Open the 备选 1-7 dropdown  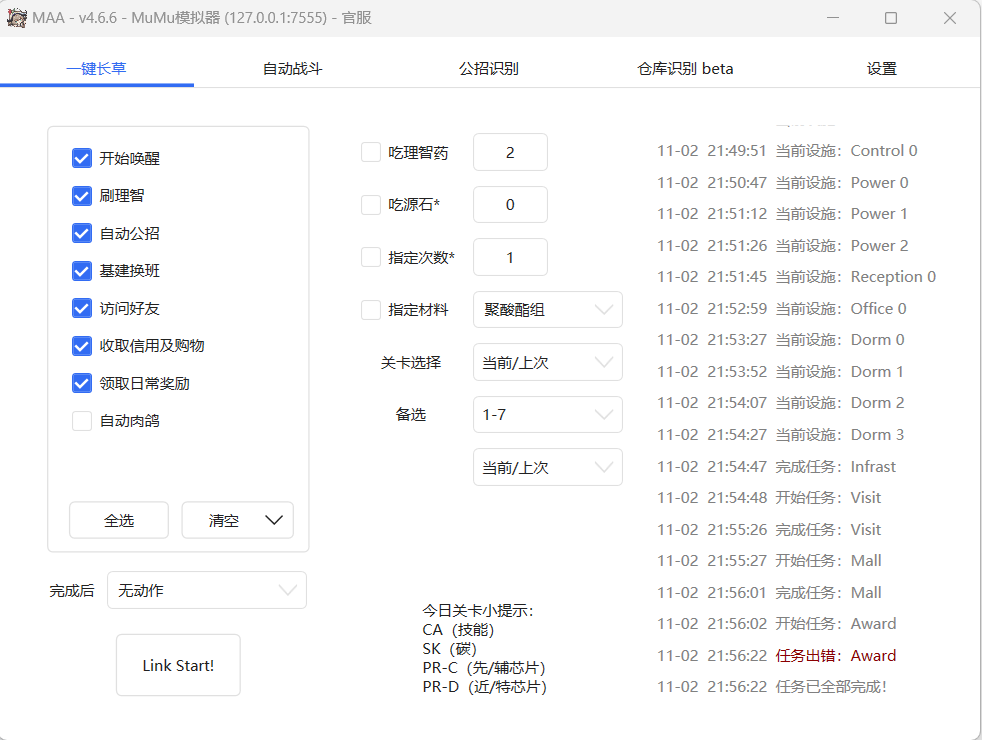click(x=547, y=414)
